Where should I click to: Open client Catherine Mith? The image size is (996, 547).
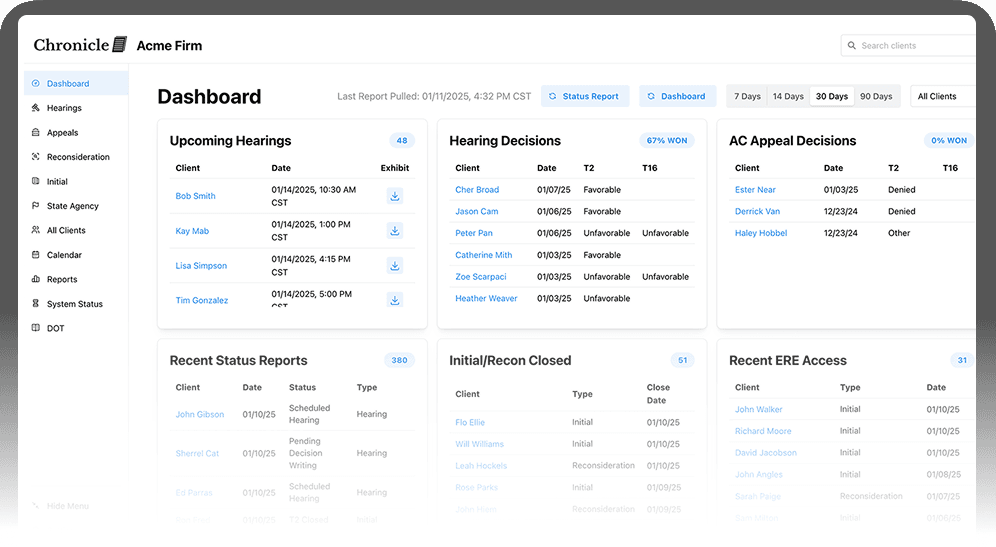click(483, 255)
